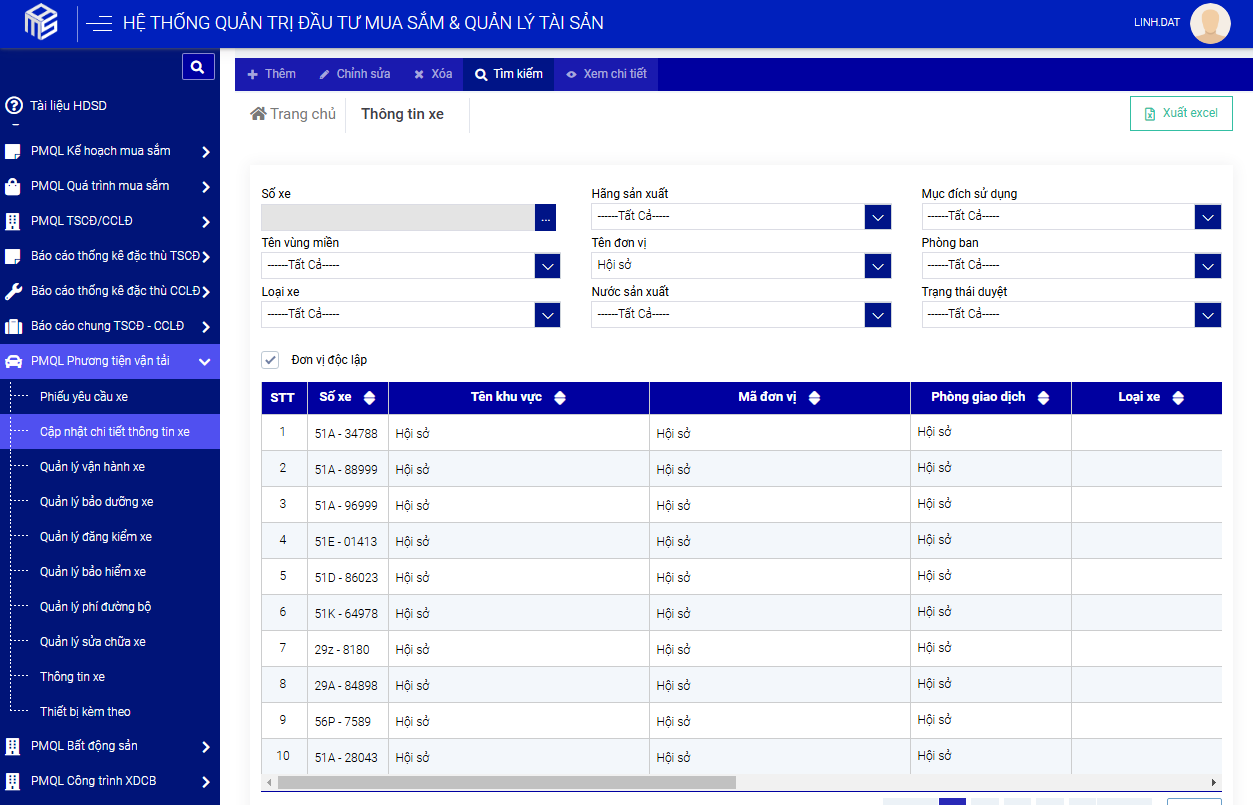Open Quản lý bảo dưỡng xe menu item
Image resolution: width=1253 pixels, height=805 pixels.
point(96,502)
